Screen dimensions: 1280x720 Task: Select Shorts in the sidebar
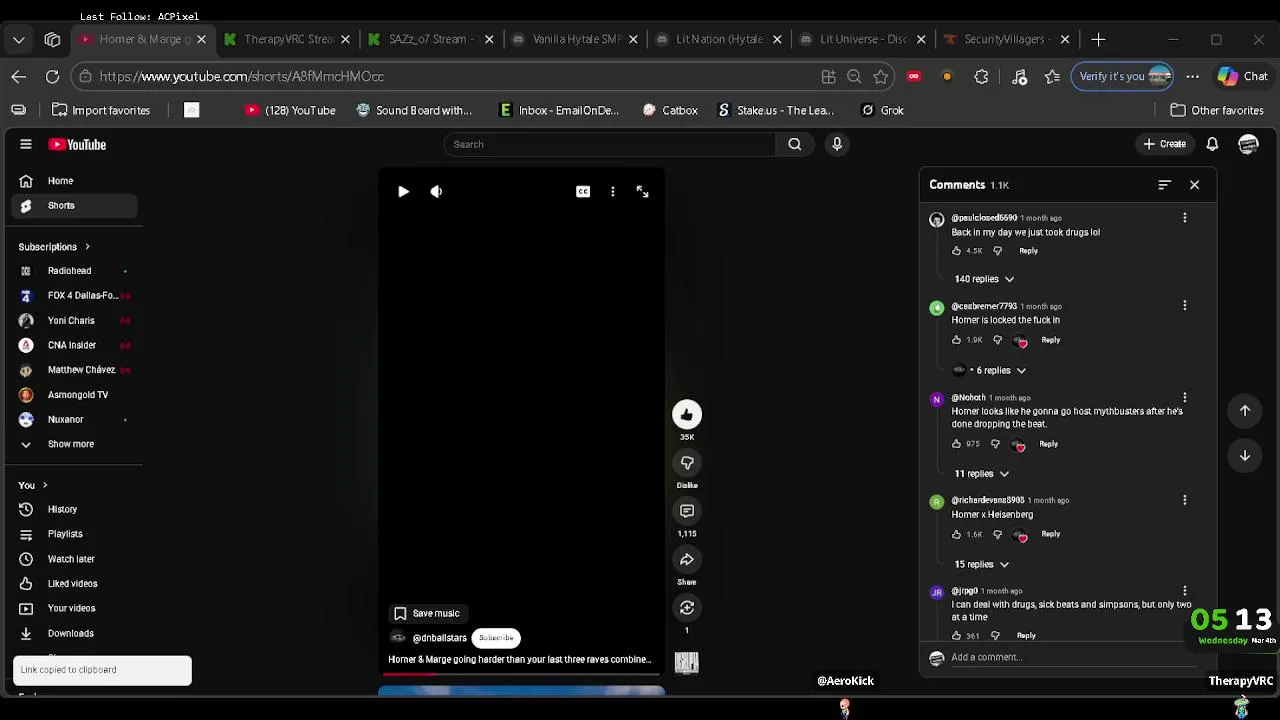pyautogui.click(x=75, y=205)
